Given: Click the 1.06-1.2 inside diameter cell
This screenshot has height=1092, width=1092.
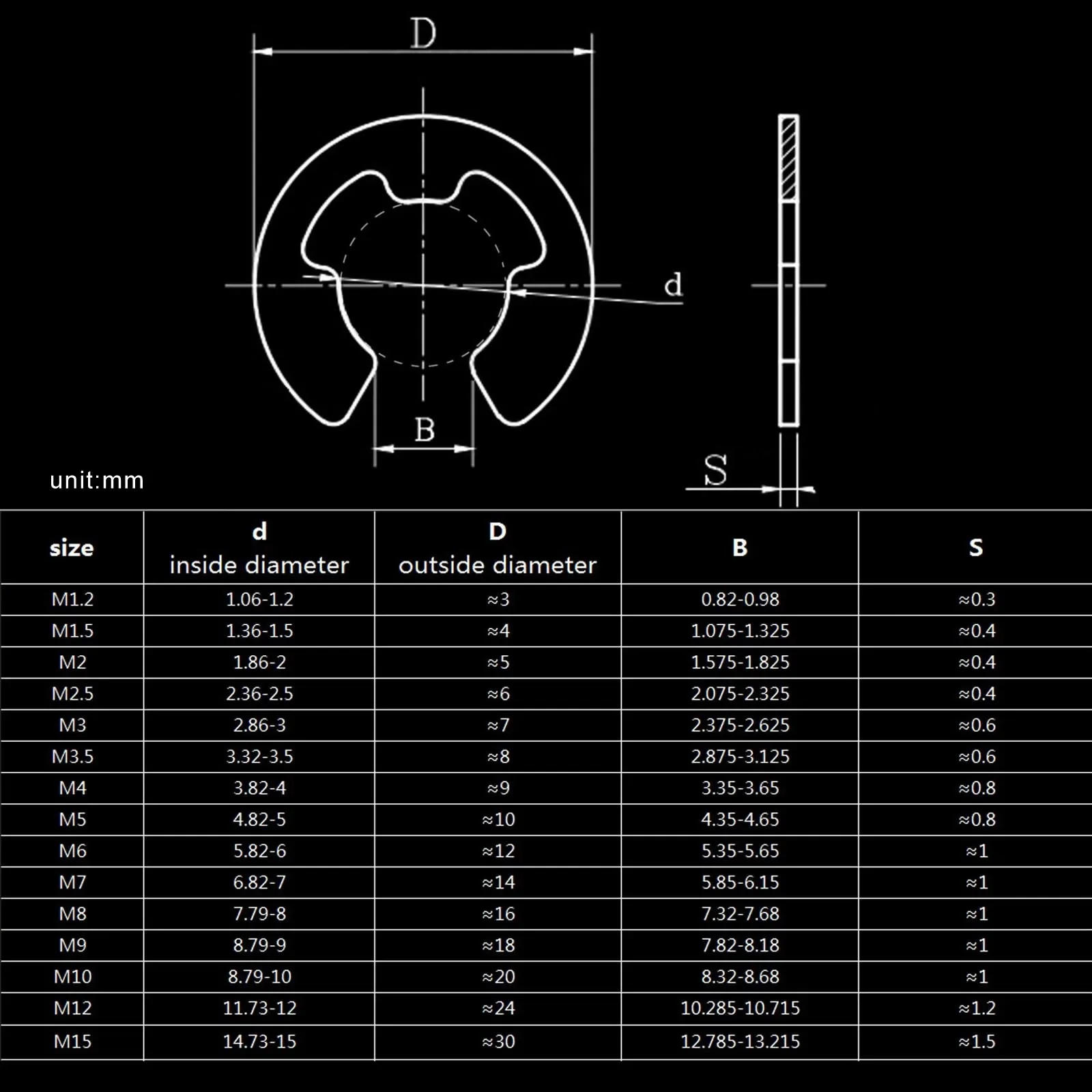Looking at the screenshot, I should (259, 599).
